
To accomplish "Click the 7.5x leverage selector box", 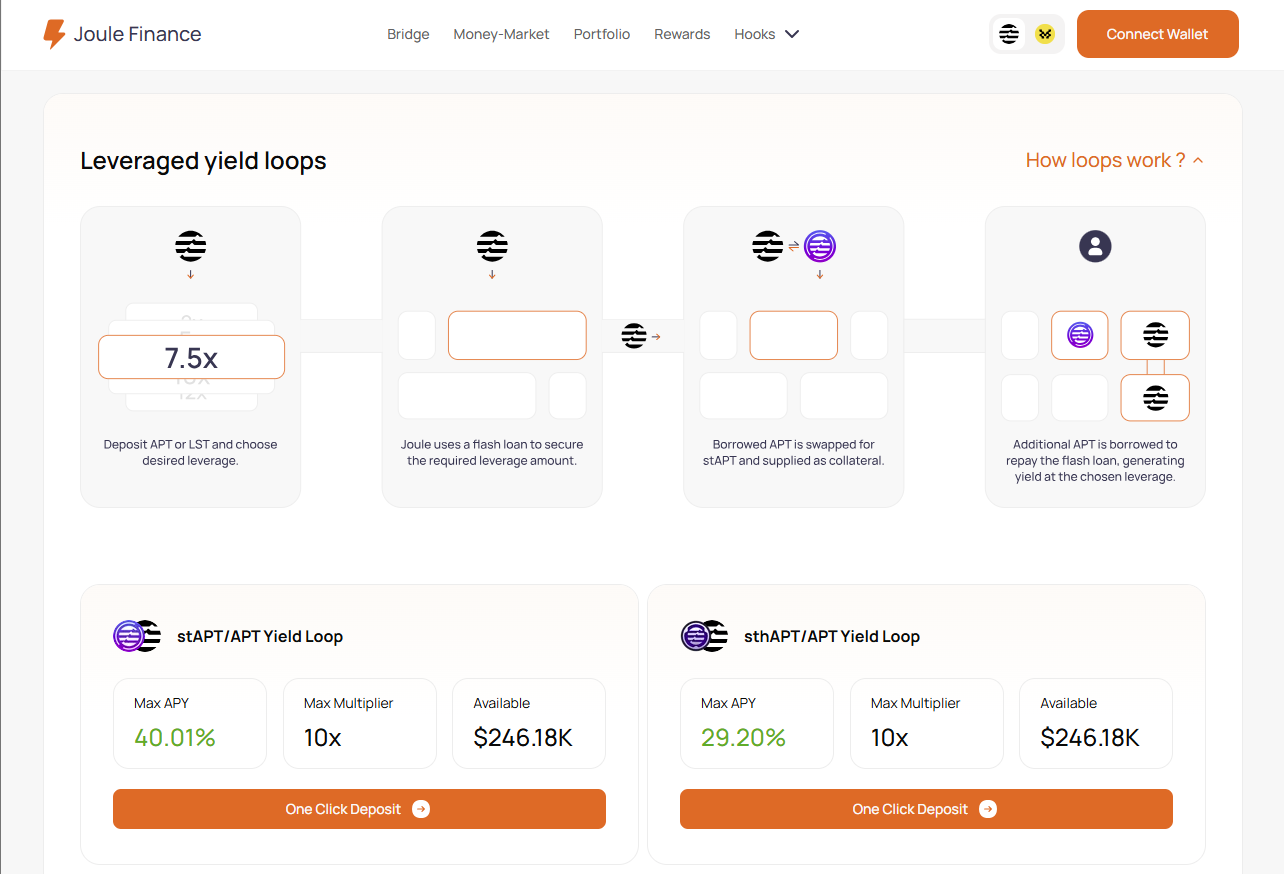I will click(x=191, y=357).
